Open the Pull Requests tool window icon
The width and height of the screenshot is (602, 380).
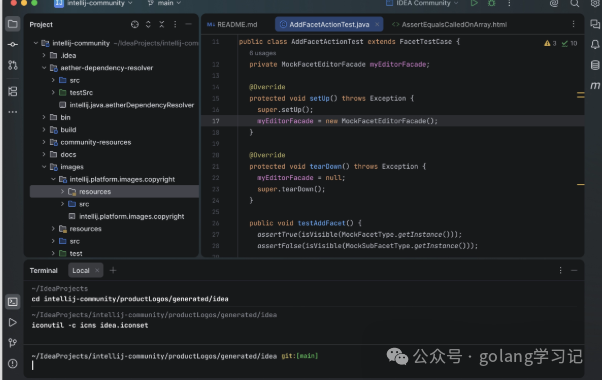(x=12, y=65)
